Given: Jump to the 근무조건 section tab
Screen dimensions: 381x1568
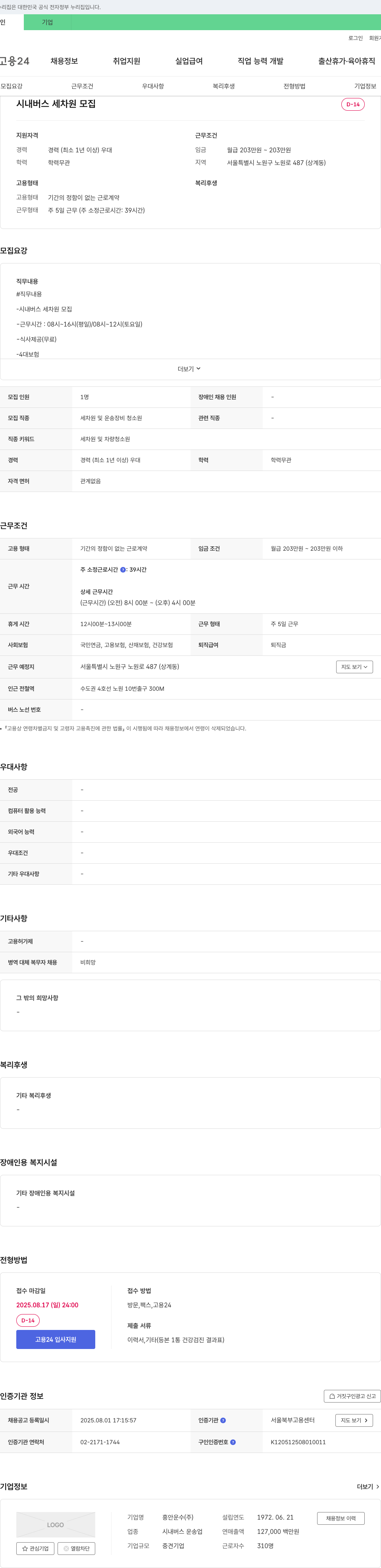Looking at the screenshot, I should (82, 86).
